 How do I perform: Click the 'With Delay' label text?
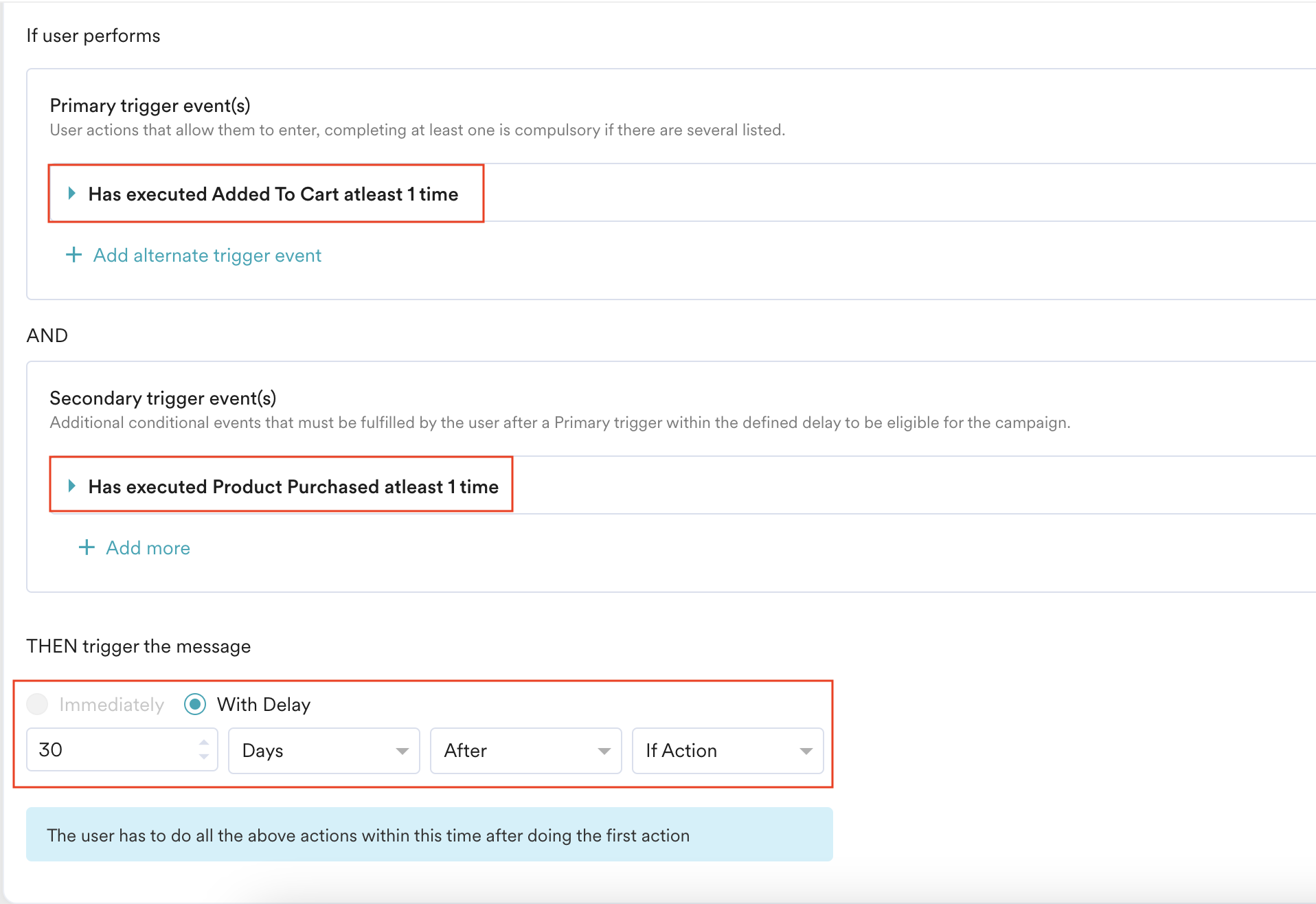(264, 705)
